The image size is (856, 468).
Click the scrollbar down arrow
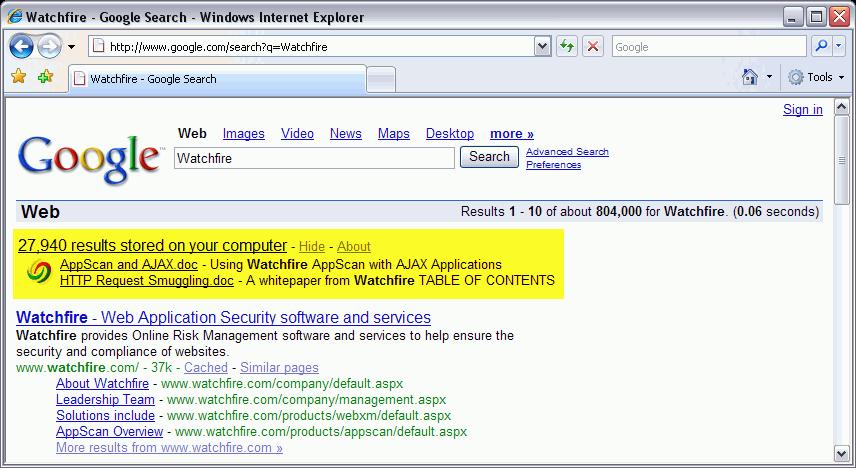coord(841,454)
